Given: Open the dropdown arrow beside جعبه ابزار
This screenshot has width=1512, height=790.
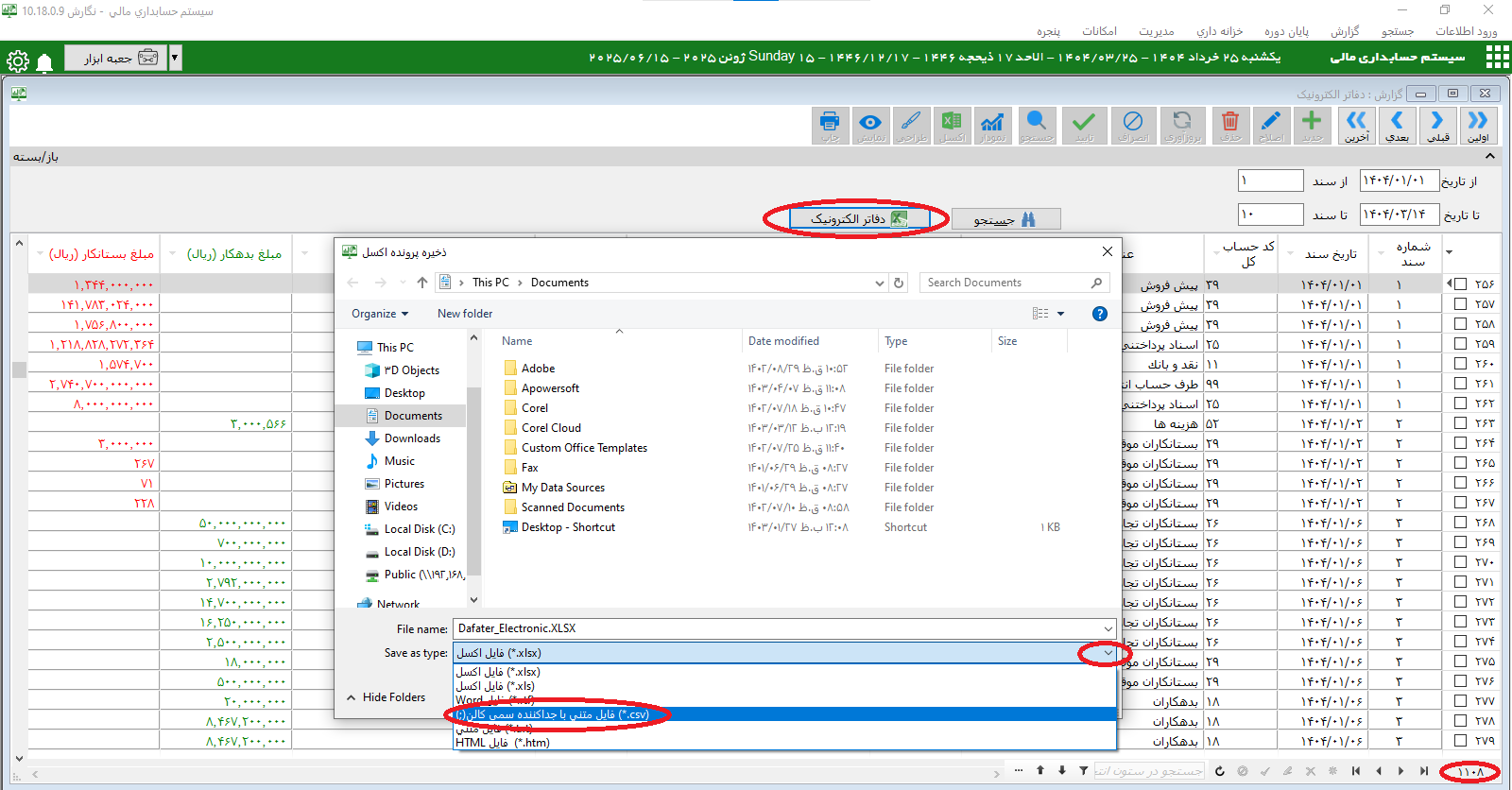Looking at the screenshot, I should [175, 58].
